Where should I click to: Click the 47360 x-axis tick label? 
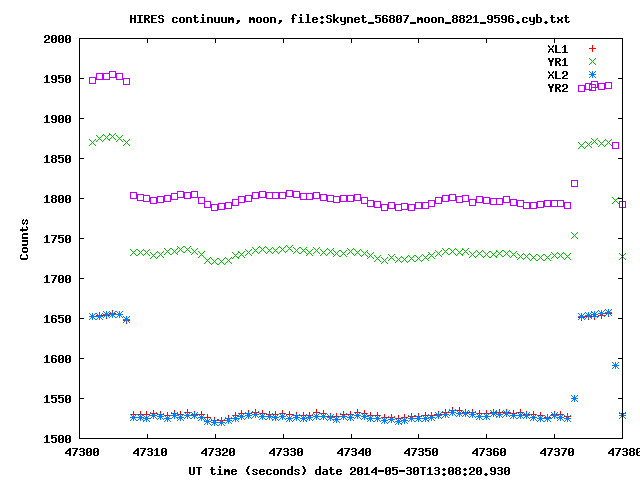[x=489, y=452]
